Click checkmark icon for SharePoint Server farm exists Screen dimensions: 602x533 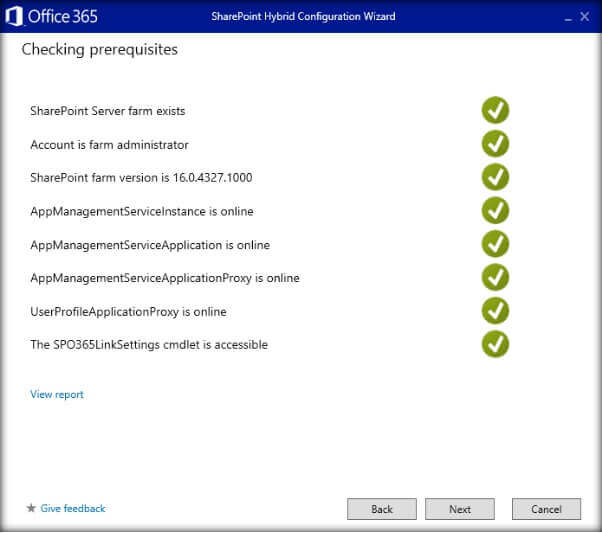[x=495, y=110]
